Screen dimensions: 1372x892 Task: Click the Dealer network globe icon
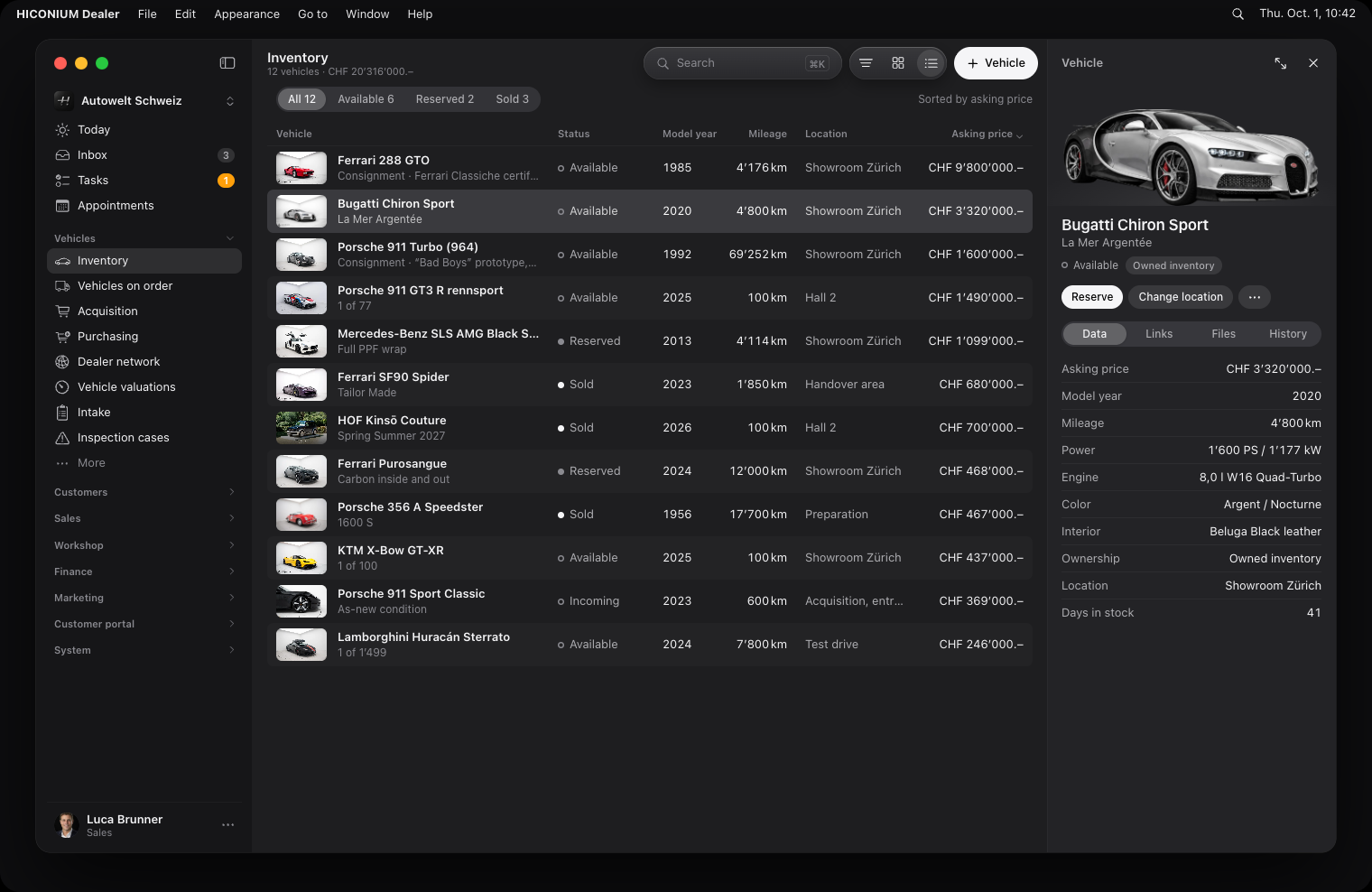click(62, 362)
